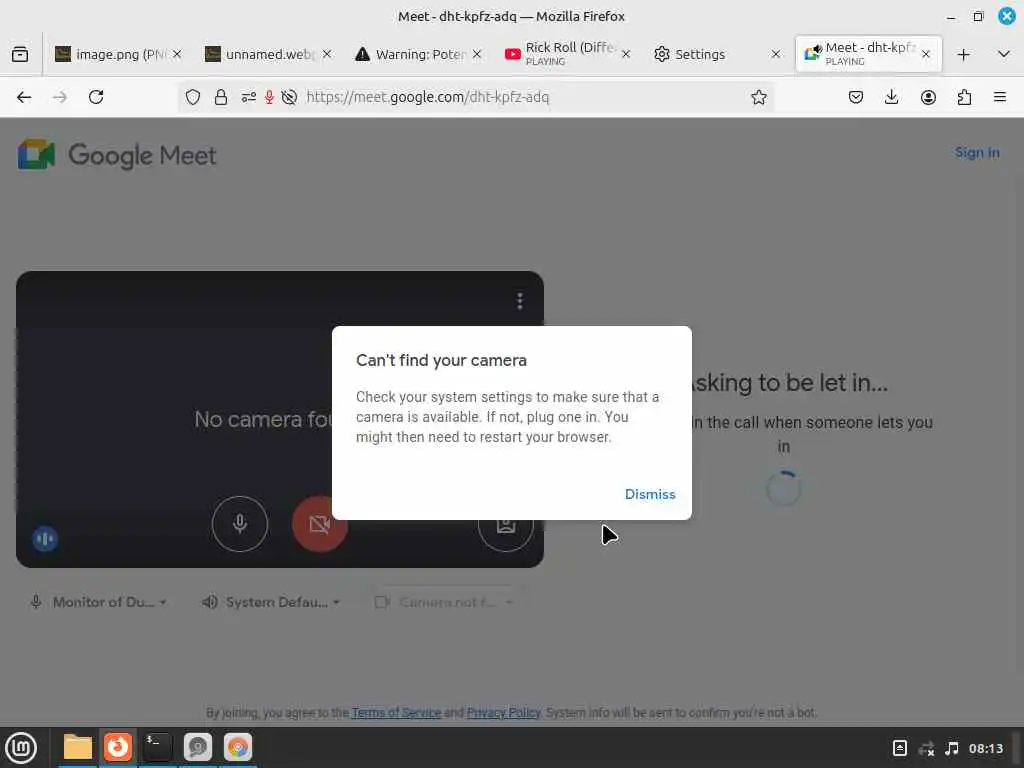Image resolution: width=1024 pixels, height=768 pixels.
Task: Expand the Camera not found dropdown
Action: [445, 602]
